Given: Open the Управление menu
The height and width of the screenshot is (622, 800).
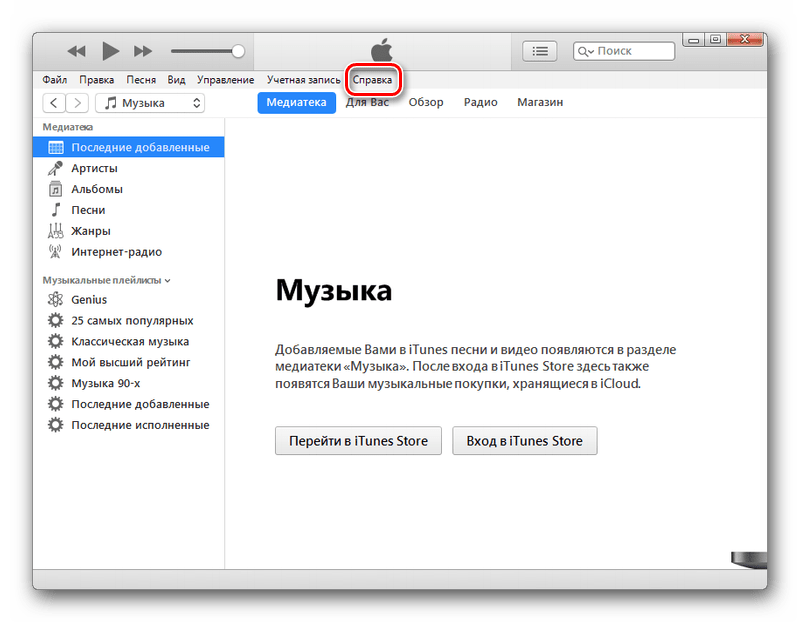Looking at the screenshot, I should tap(226, 80).
